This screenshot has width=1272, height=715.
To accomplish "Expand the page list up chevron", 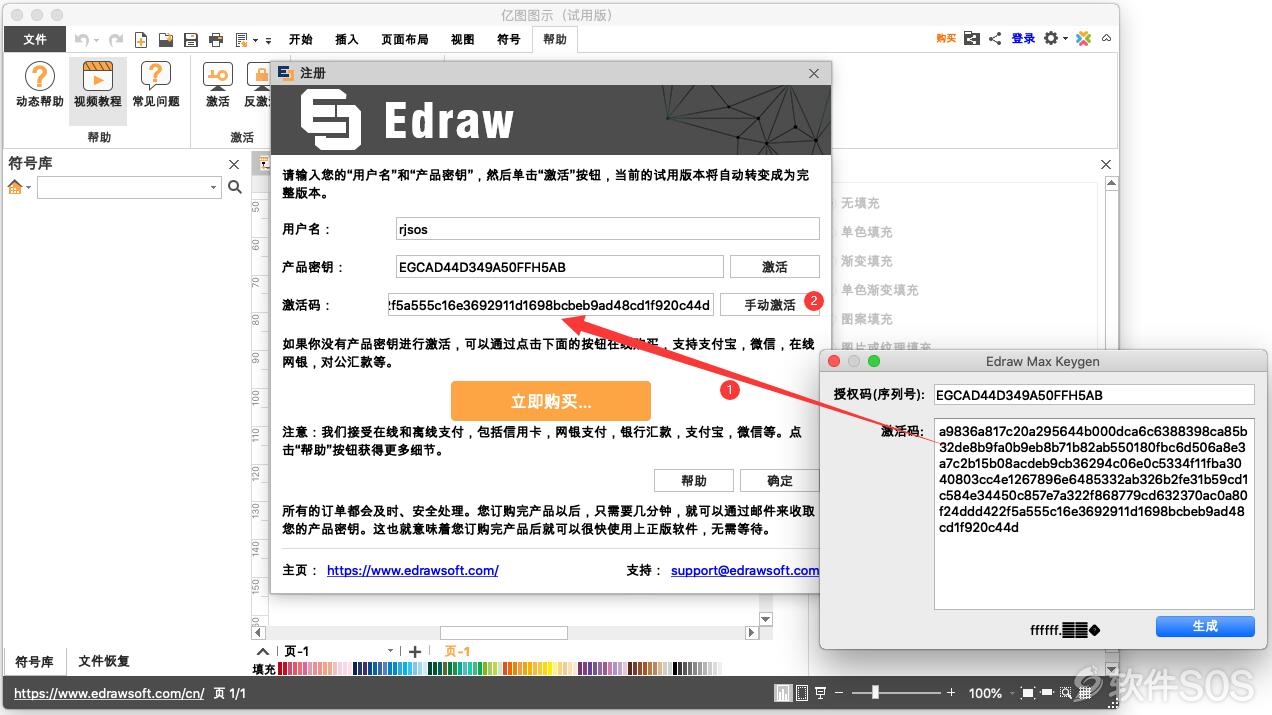I will (263, 651).
